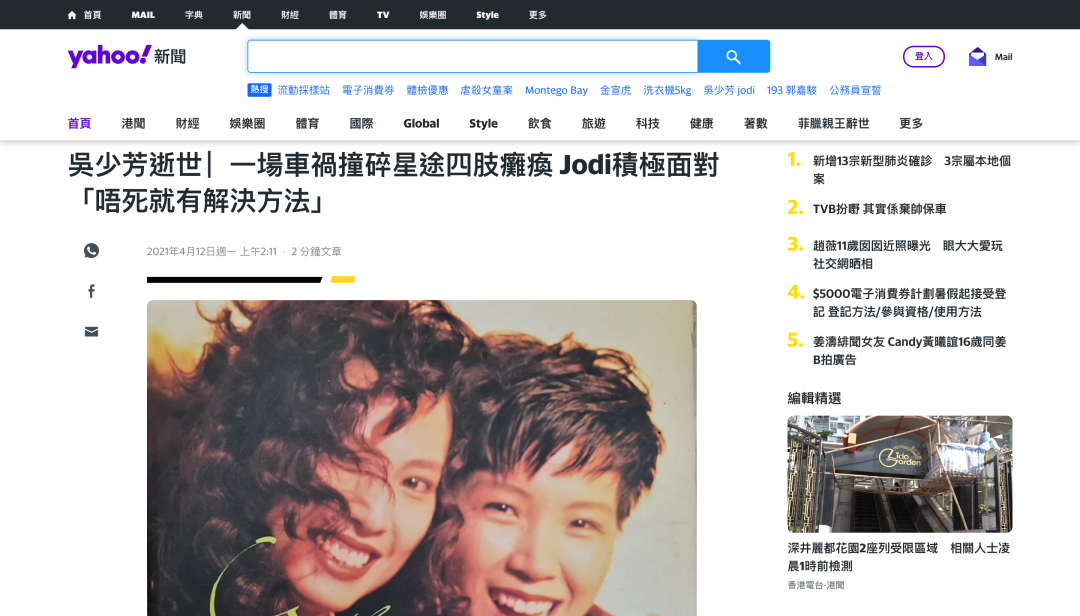Select the 國際 category tab
The width and height of the screenshot is (1080, 616).
click(362, 123)
